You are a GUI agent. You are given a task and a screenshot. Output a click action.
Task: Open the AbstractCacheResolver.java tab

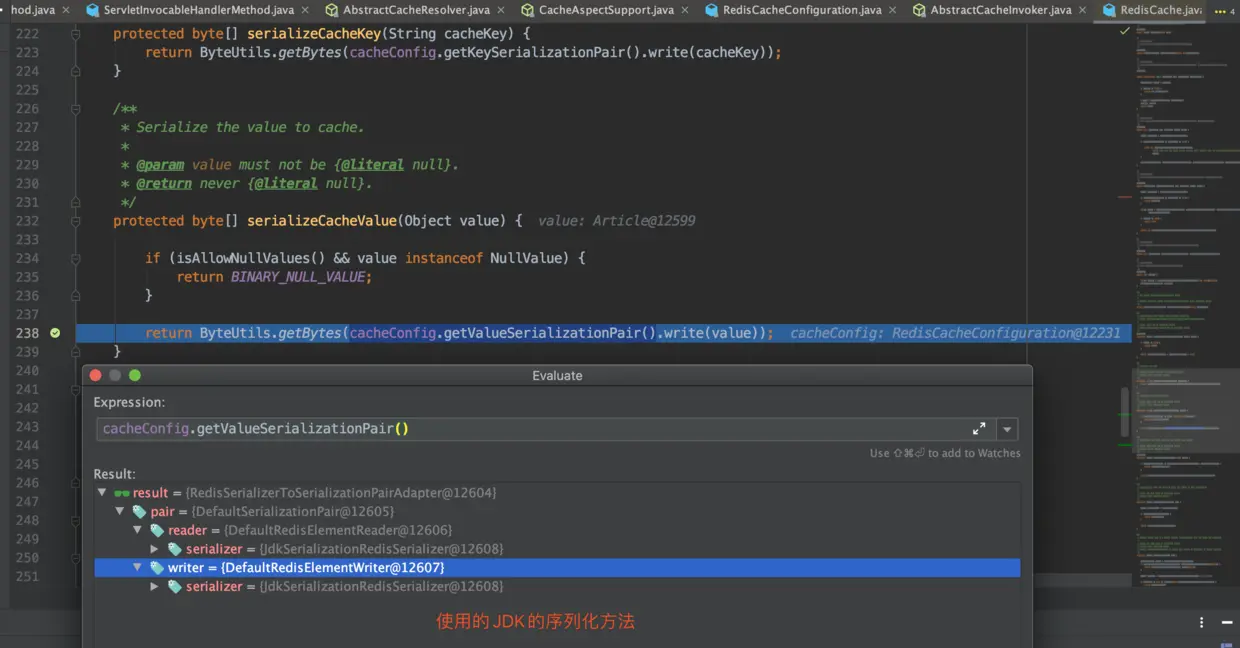pos(415,10)
